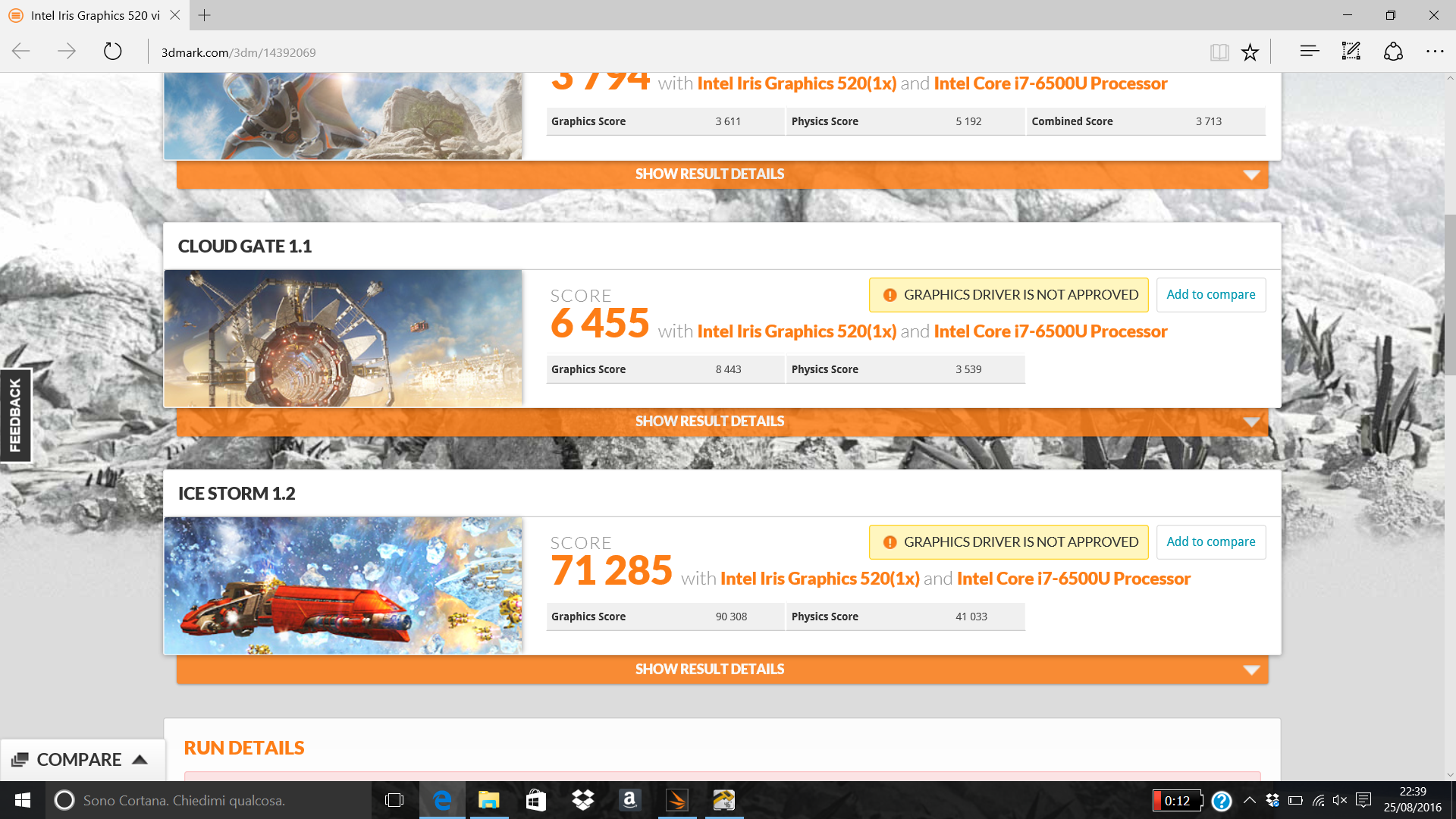Screen dimensions: 1456x819
Task: Expand Cloud Gate show result details
Action: click(722, 422)
